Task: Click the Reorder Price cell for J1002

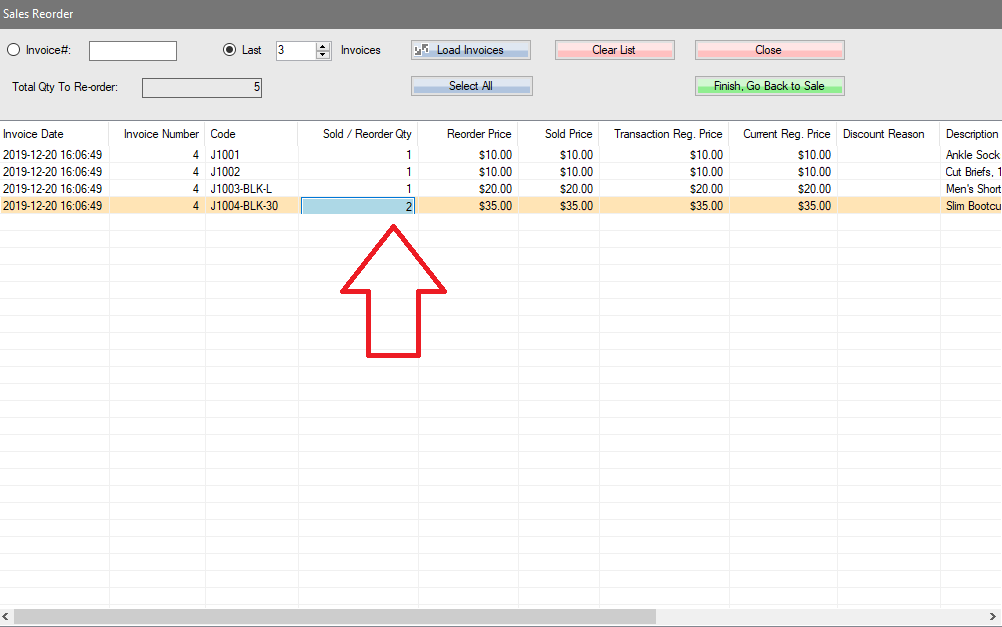Action: [468, 172]
